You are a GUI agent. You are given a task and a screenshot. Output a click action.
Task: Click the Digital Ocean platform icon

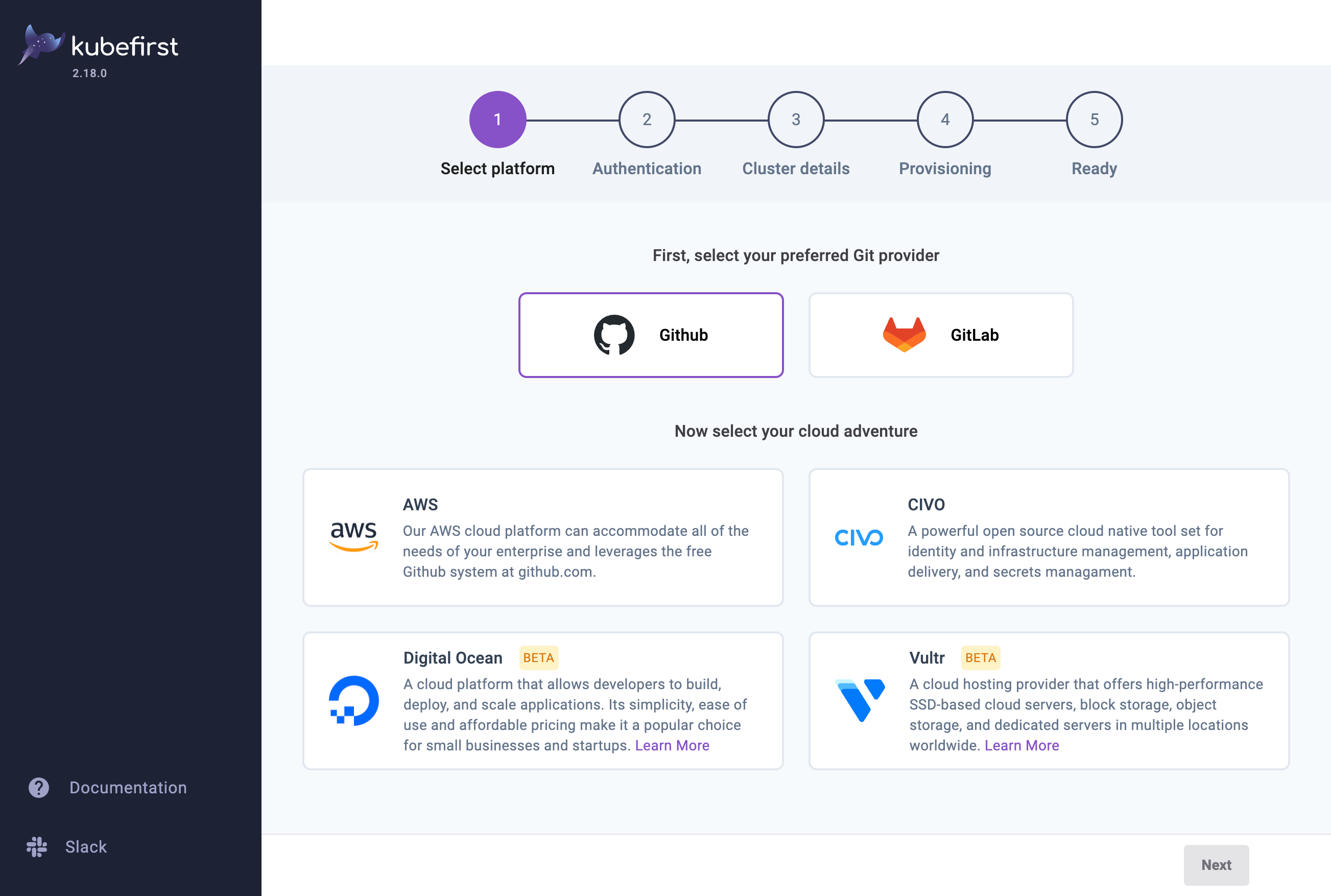[x=353, y=700]
